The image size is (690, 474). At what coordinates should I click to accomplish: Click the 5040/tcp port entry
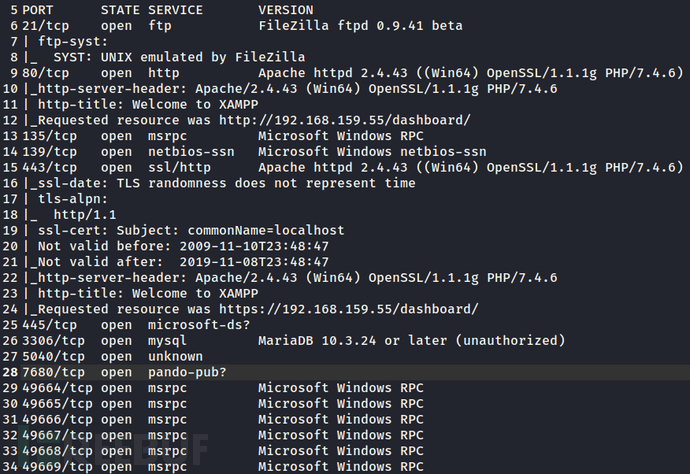(52, 356)
